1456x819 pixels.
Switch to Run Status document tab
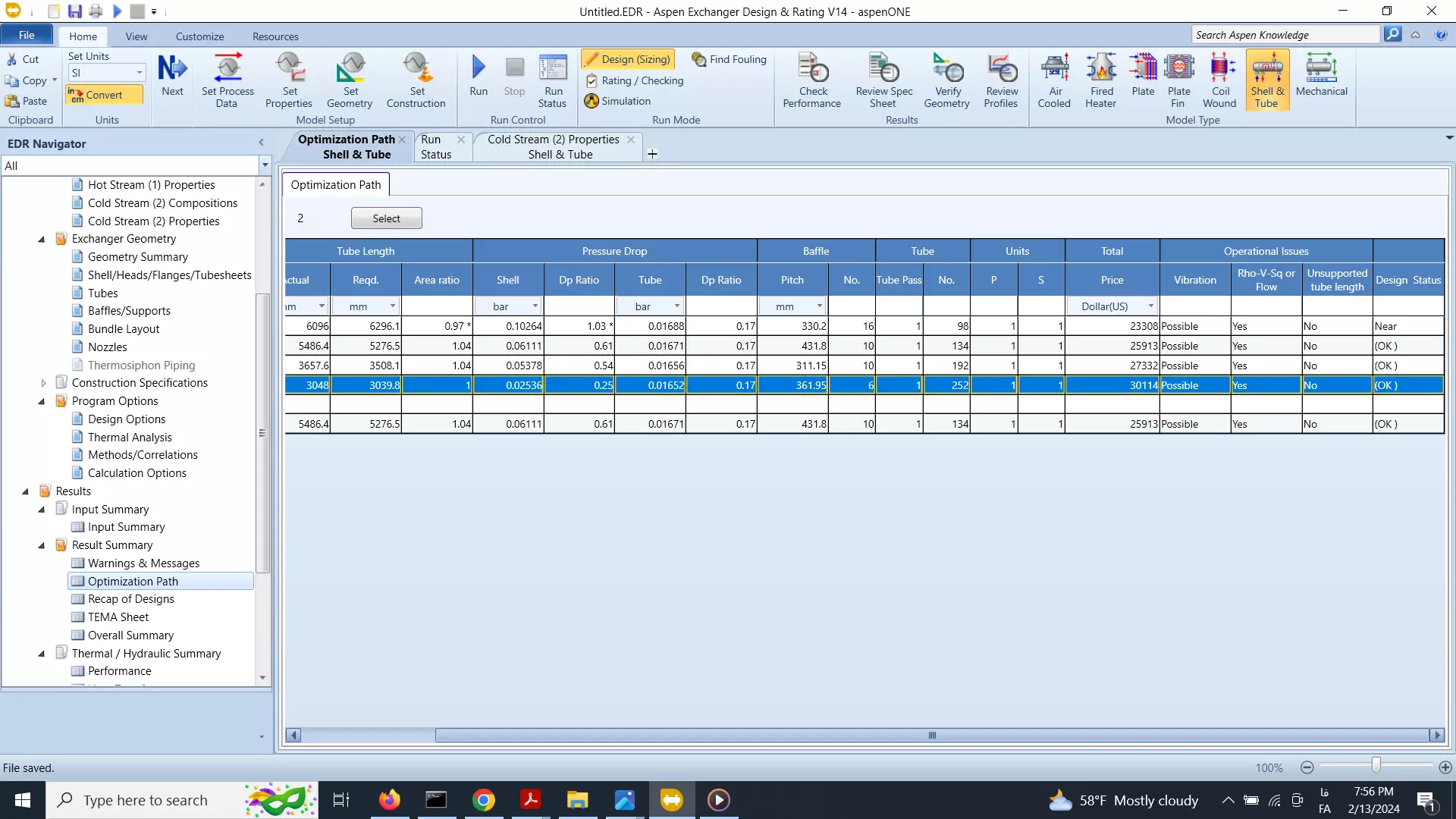[x=436, y=146]
